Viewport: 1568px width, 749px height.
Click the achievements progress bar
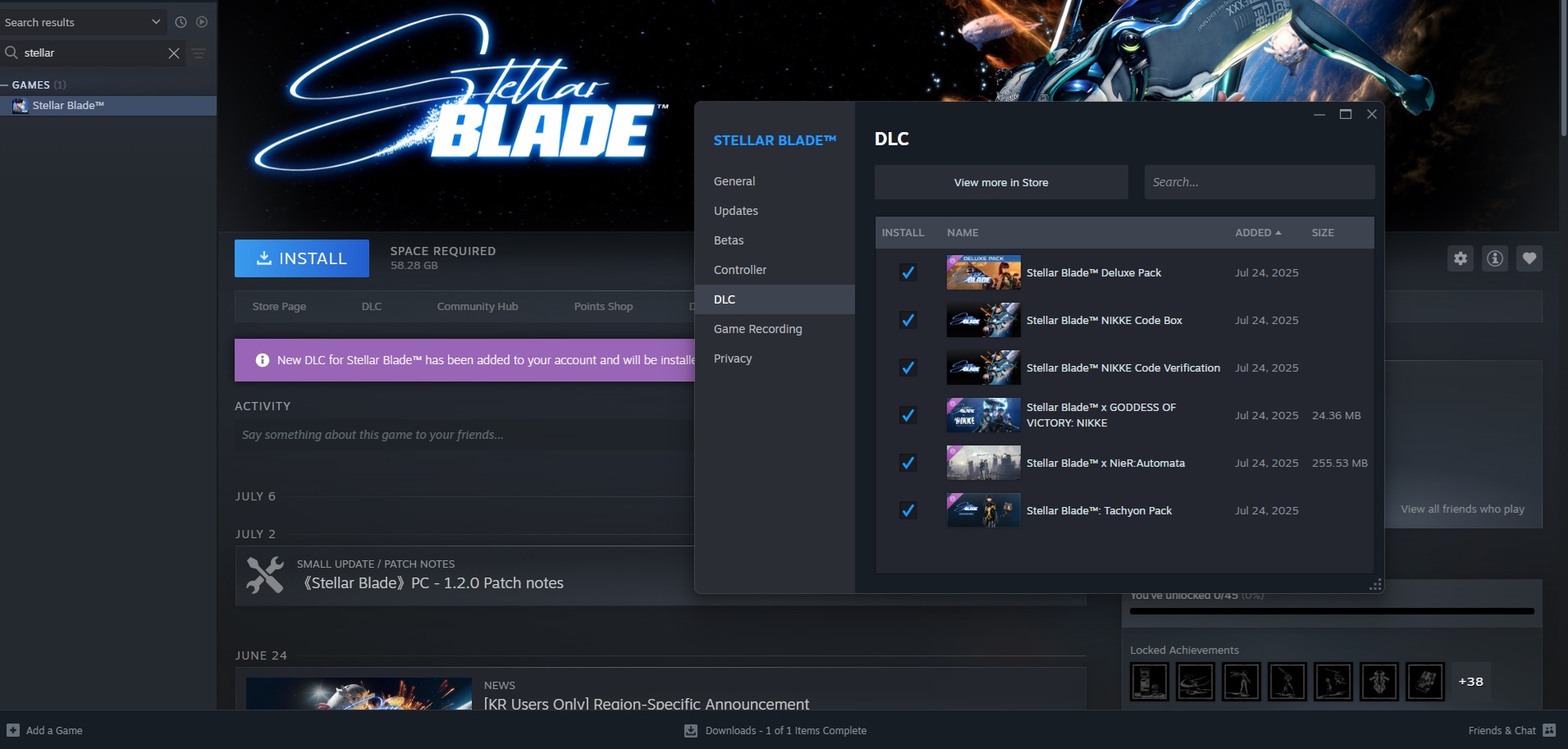click(1332, 611)
